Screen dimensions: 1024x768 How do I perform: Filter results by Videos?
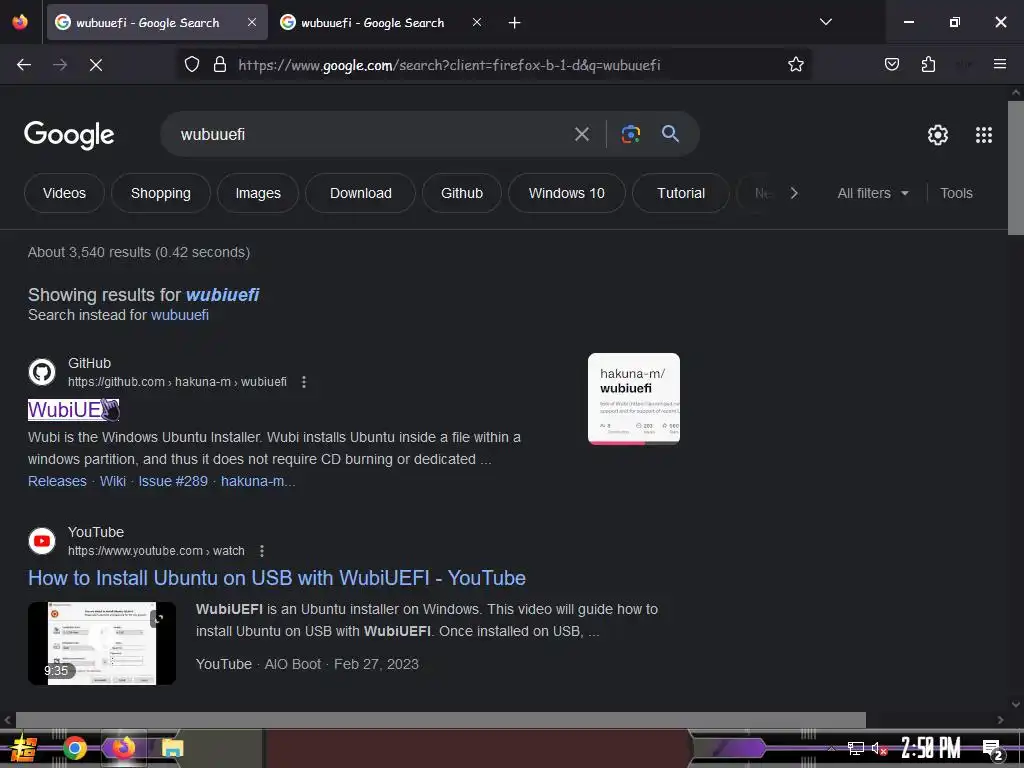click(64, 193)
